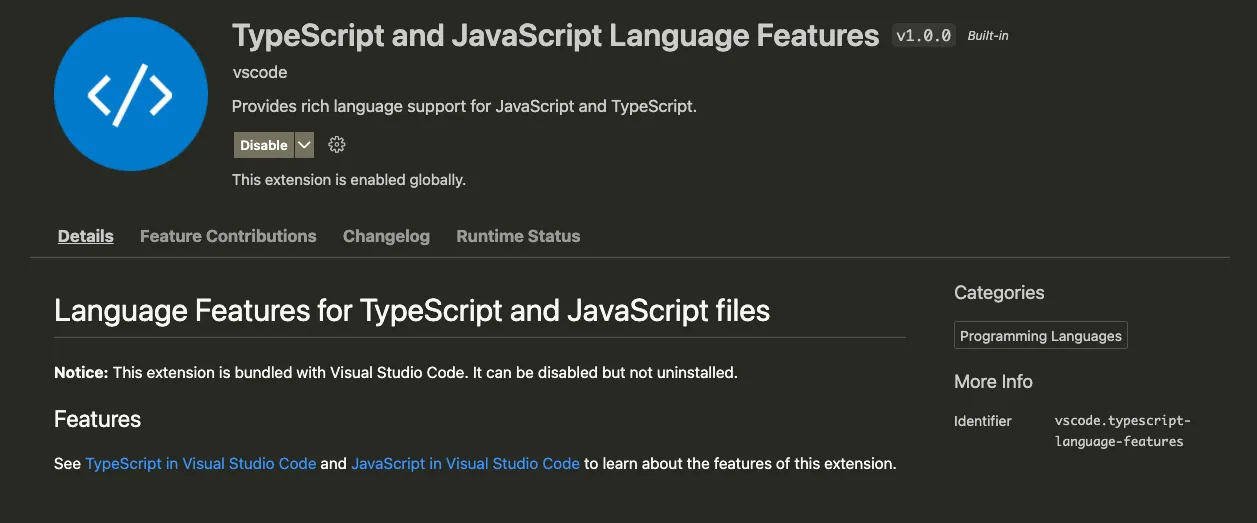Click the Built-in label
The image size is (1257, 523).
pyautogui.click(x=989, y=36)
